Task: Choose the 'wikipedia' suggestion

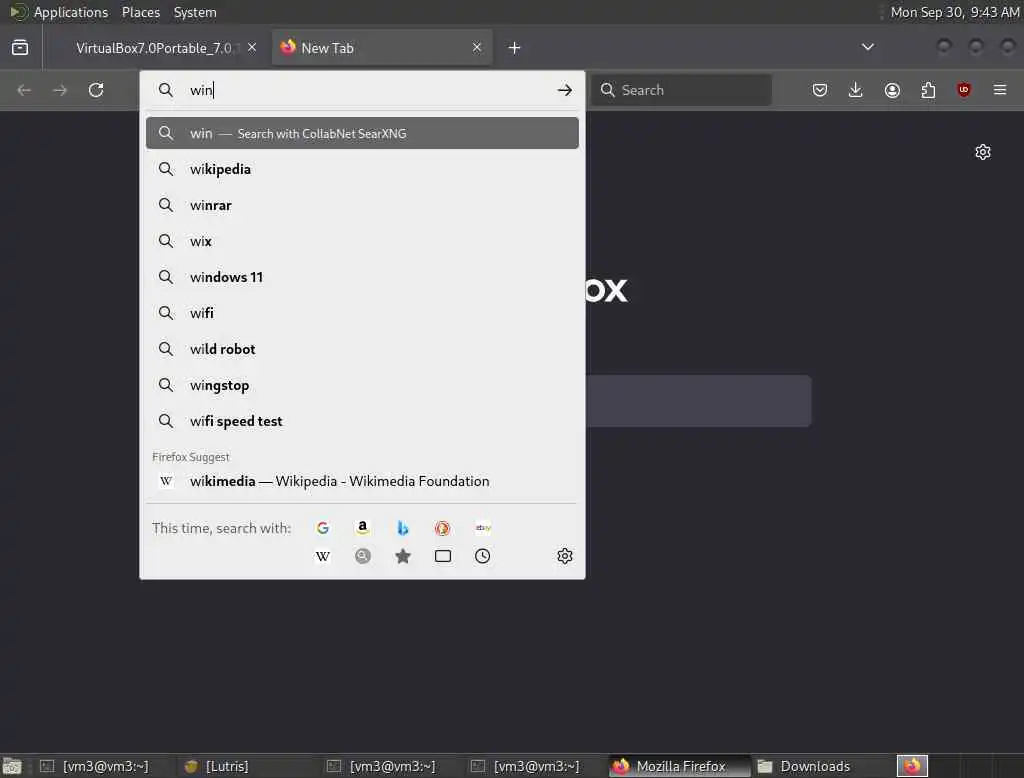Action: pos(362,169)
